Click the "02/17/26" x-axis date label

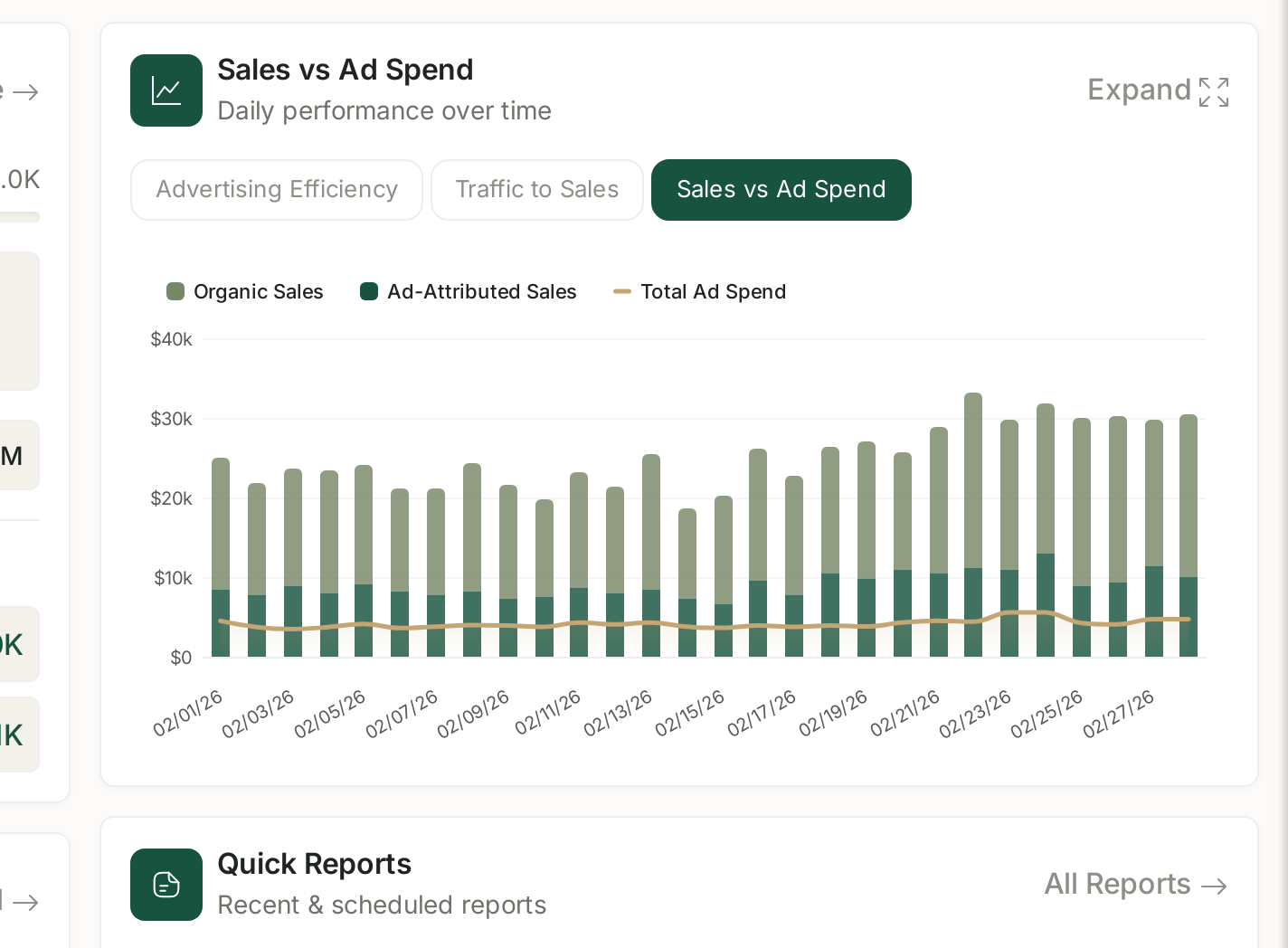(762, 714)
